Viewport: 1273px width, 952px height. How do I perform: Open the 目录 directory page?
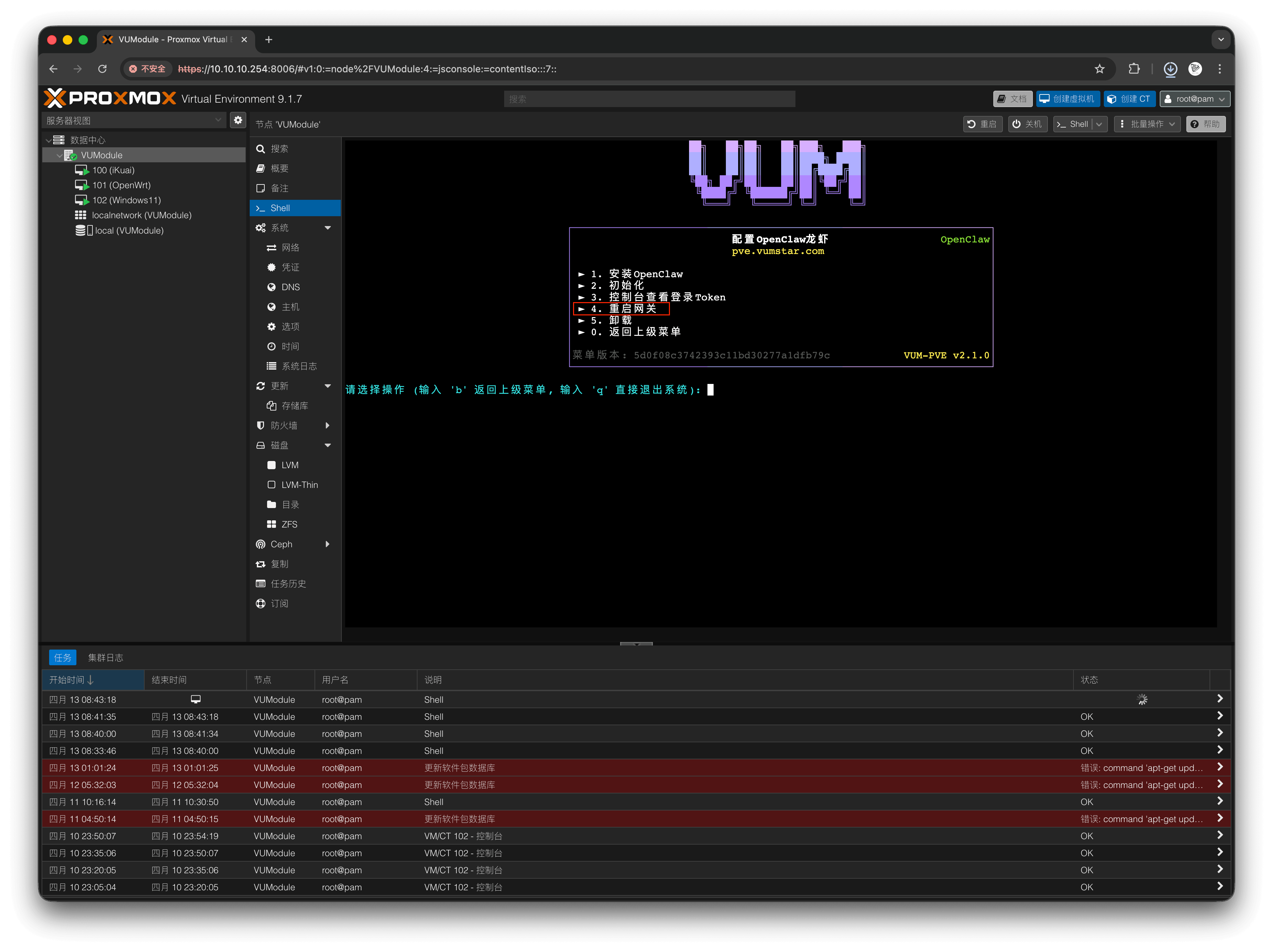pyautogui.click(x=295, y=505)
